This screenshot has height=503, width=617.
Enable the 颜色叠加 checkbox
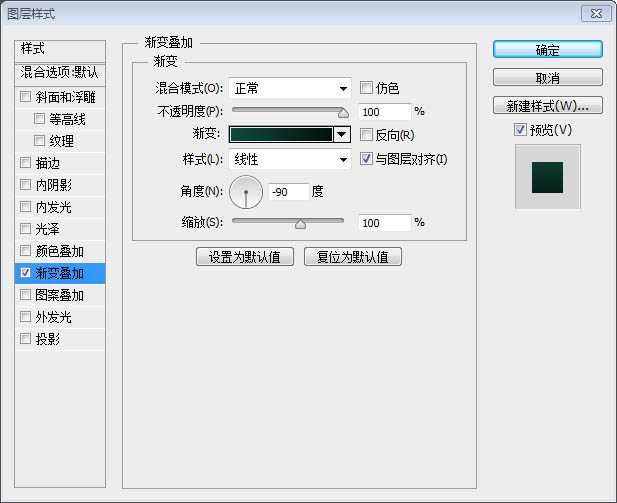pos(26,250)
